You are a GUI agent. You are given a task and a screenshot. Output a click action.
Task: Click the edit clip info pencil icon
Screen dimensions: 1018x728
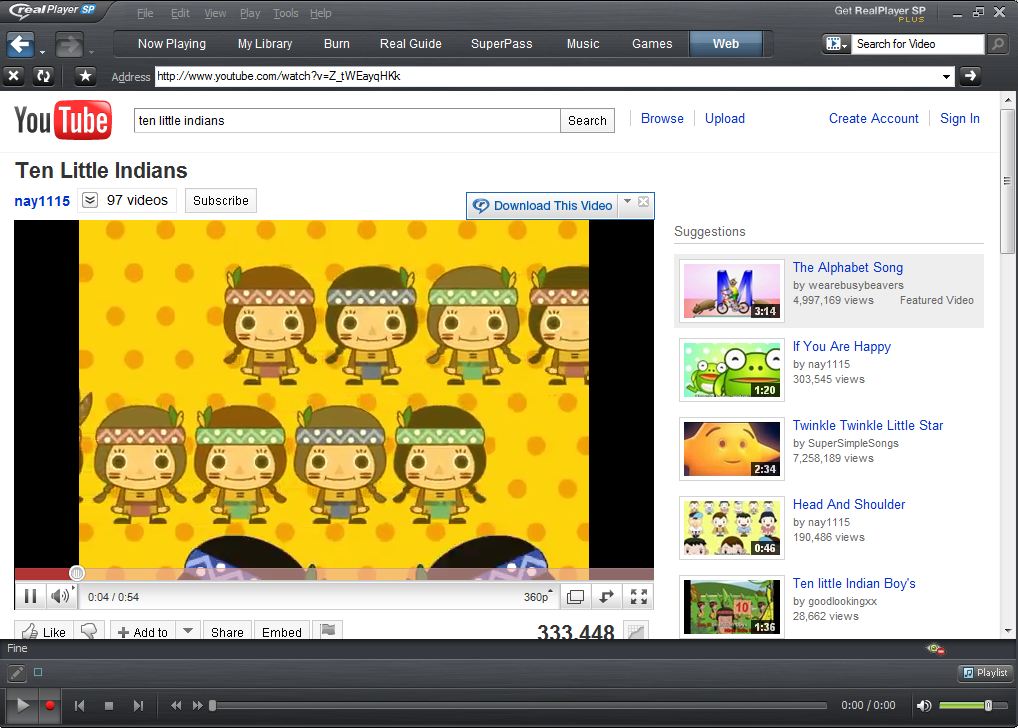coord(16,673)
